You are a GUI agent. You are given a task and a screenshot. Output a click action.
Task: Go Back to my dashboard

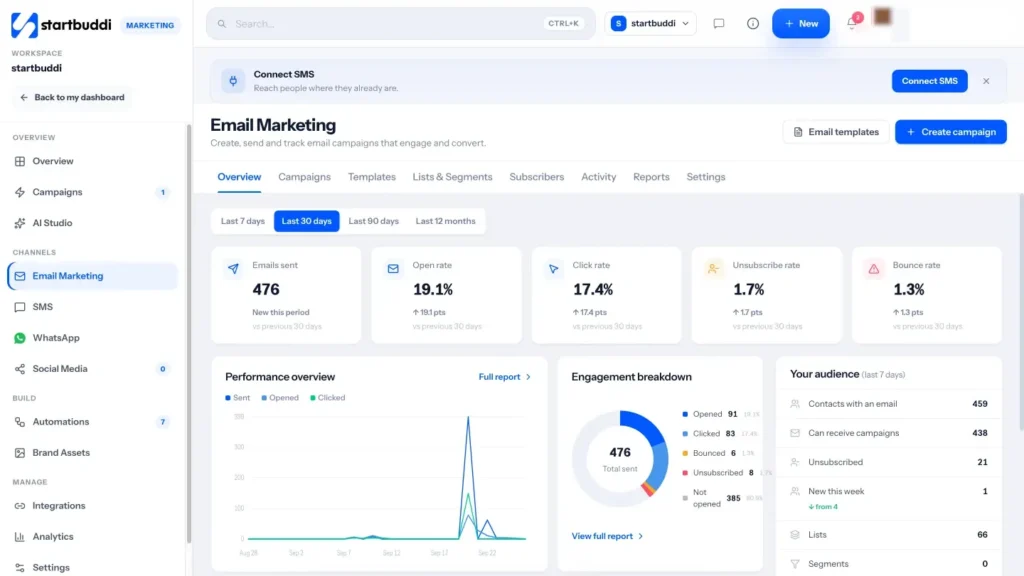(x=72, y=97)
